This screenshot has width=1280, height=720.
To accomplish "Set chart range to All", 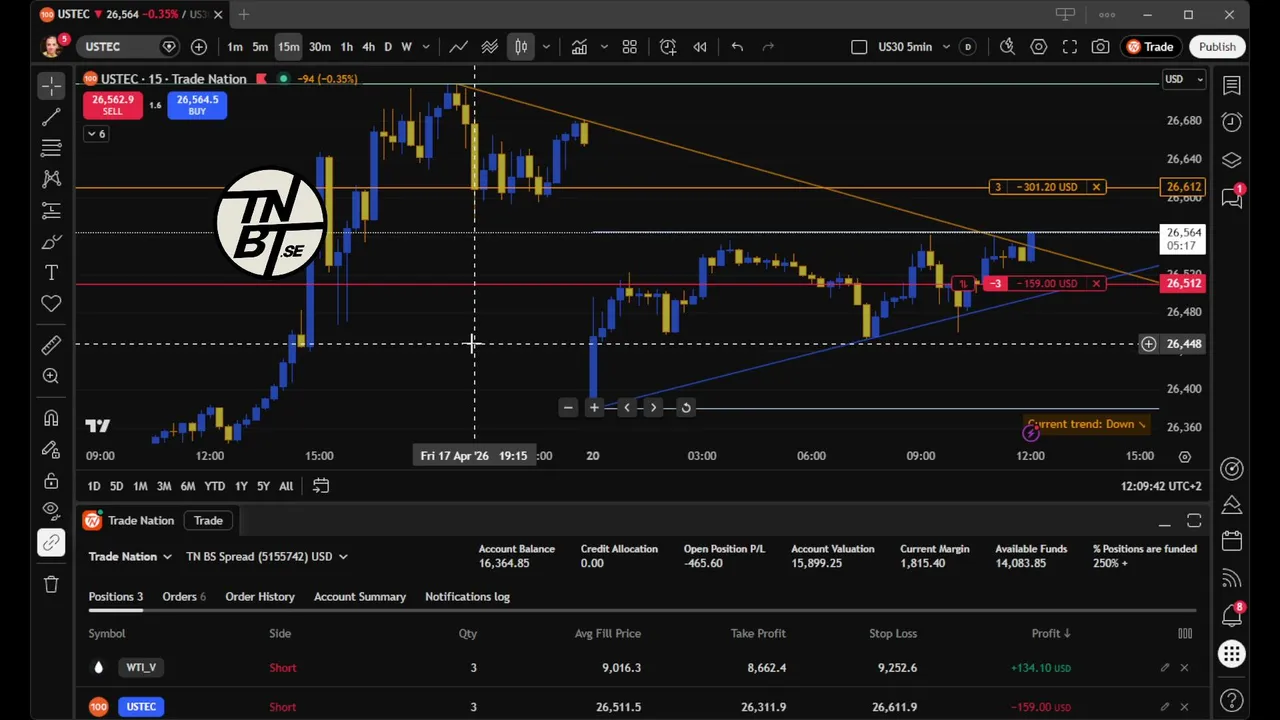I will (286, 486).
